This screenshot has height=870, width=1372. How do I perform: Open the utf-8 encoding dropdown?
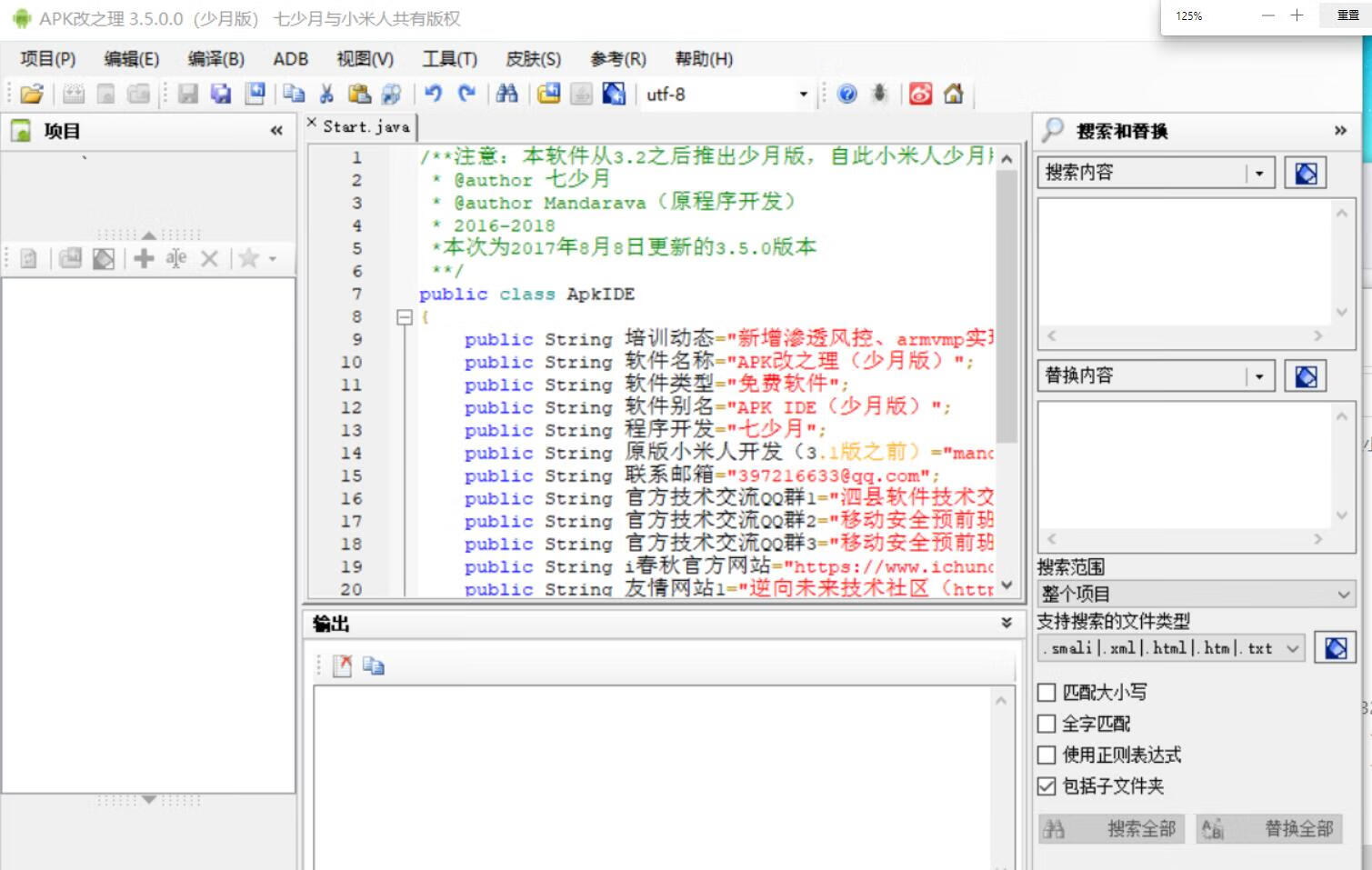coord(803,95)
